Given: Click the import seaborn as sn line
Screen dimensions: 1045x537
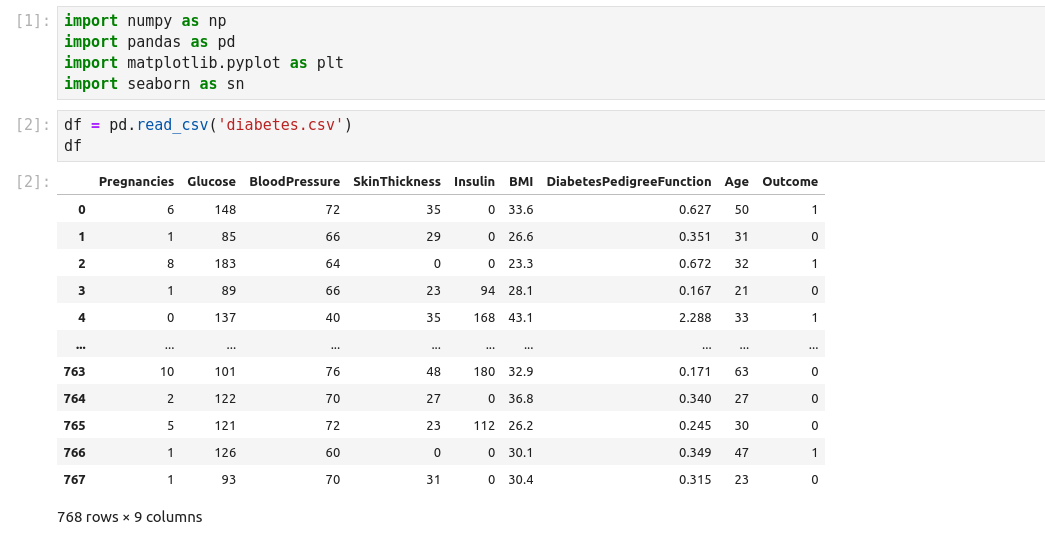Looking at the screenshot, I should (154, 84).
